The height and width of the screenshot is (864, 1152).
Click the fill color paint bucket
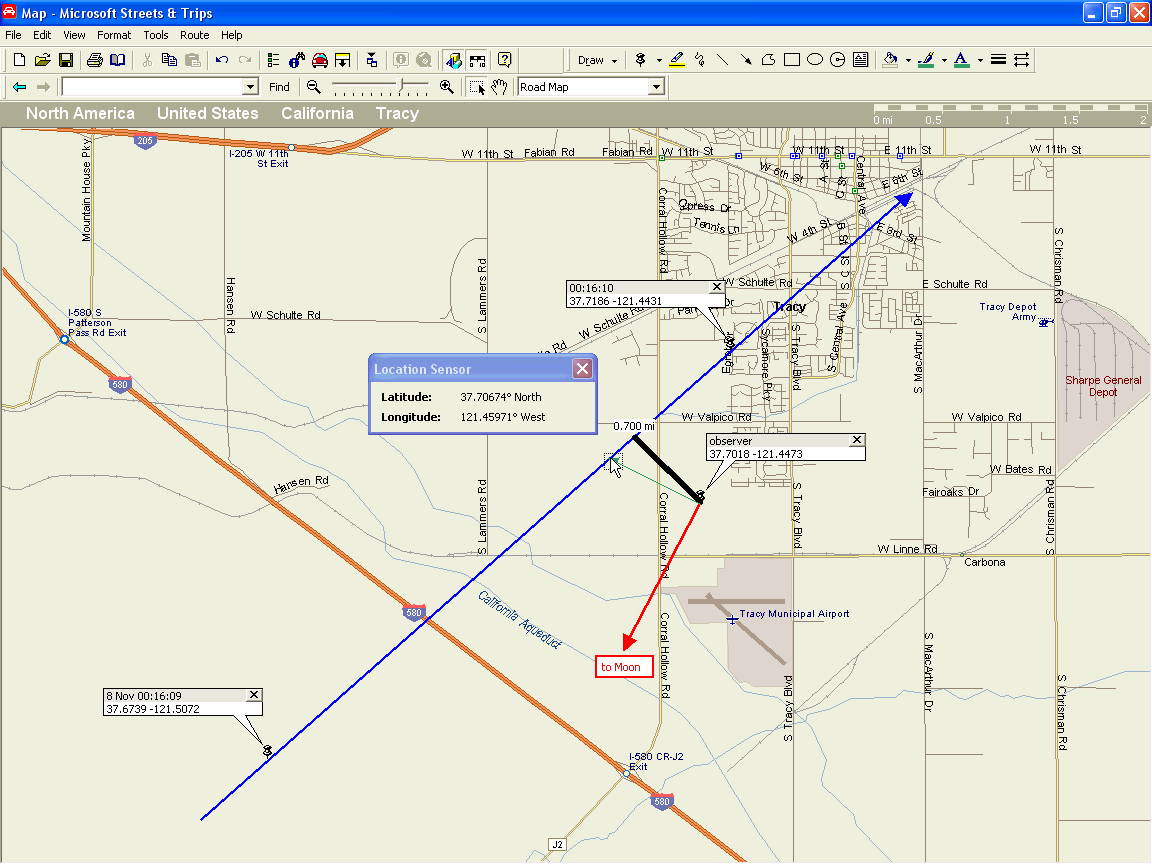point(890,60)
